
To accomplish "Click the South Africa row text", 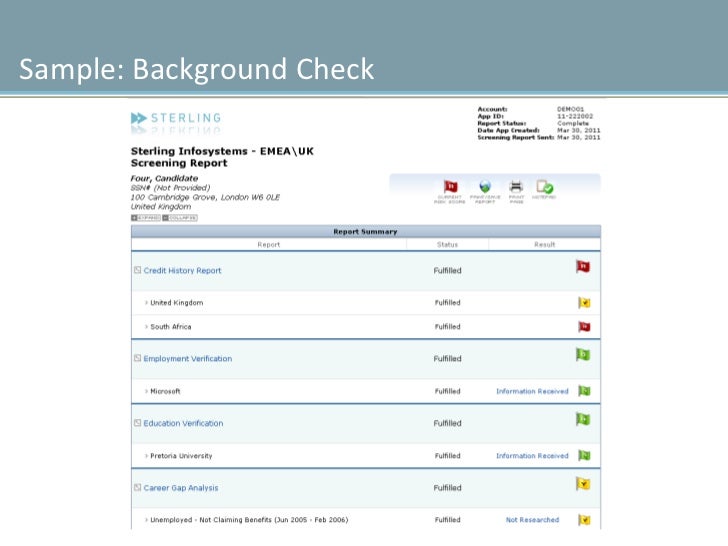I will pos(170,327).
